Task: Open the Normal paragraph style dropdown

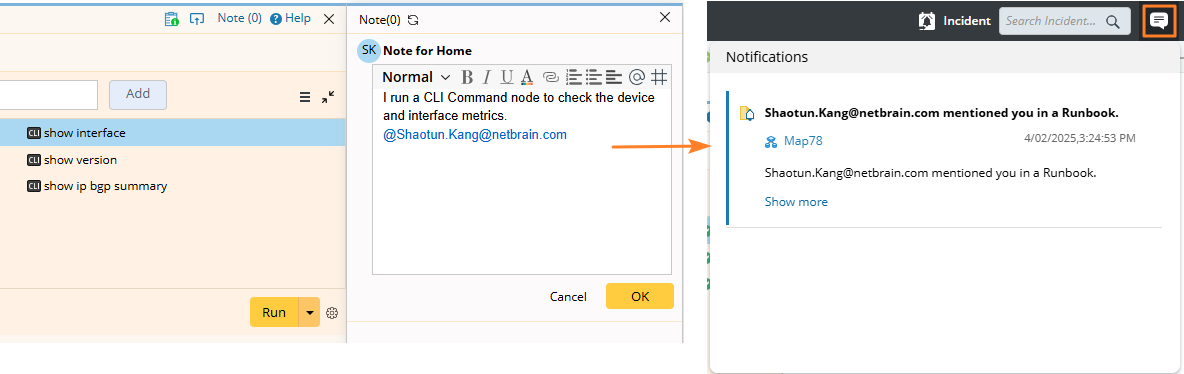Action: [x=415, y=77]
